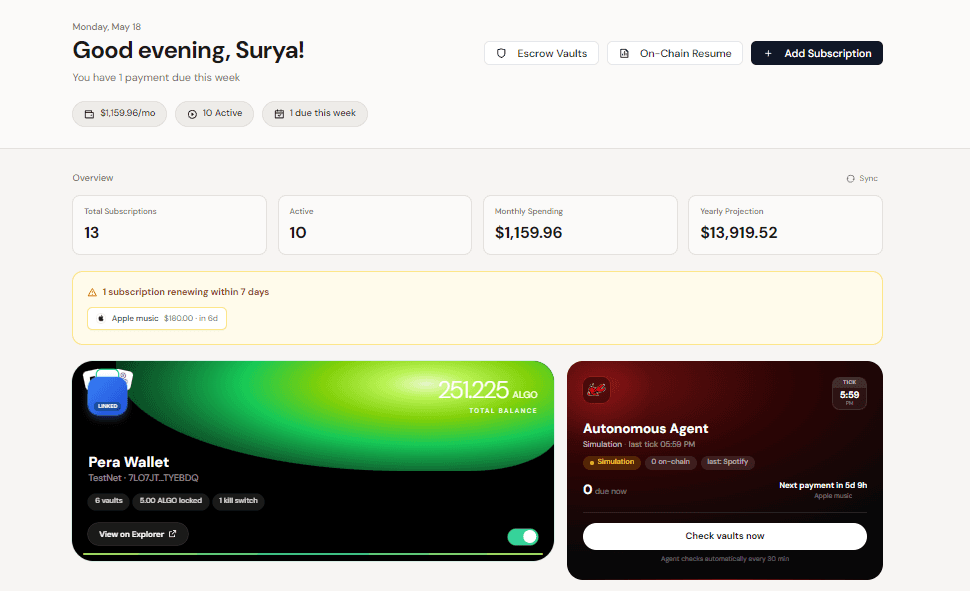The image size is (970, 591).
Task: View wallet on Explorer
Action: 138,534
